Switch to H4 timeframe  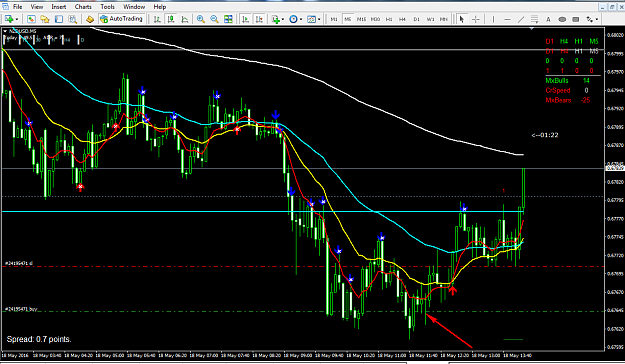(403, 19)
